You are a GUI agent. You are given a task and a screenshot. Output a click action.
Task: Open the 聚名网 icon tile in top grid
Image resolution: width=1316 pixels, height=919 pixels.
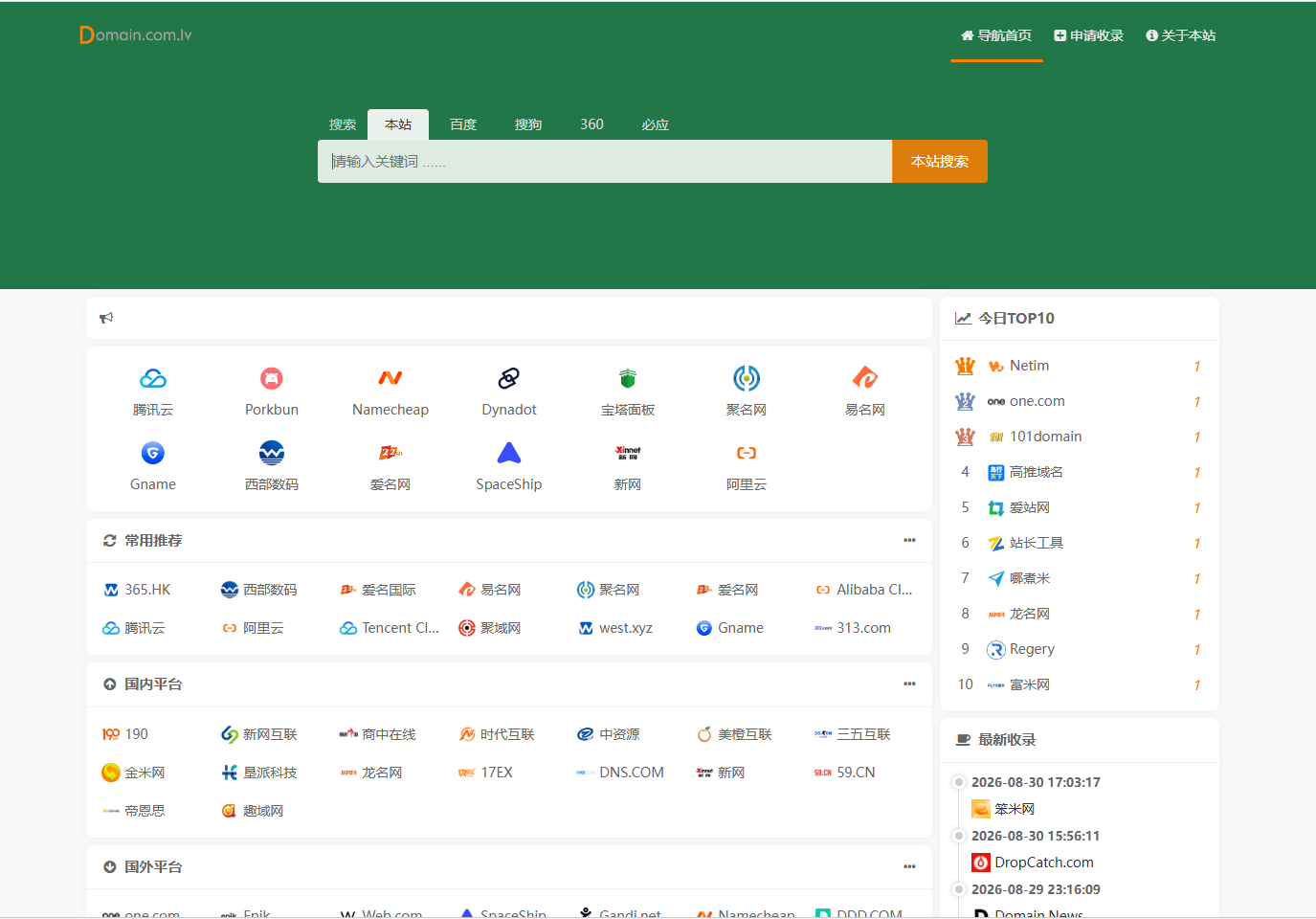[747, 392]
